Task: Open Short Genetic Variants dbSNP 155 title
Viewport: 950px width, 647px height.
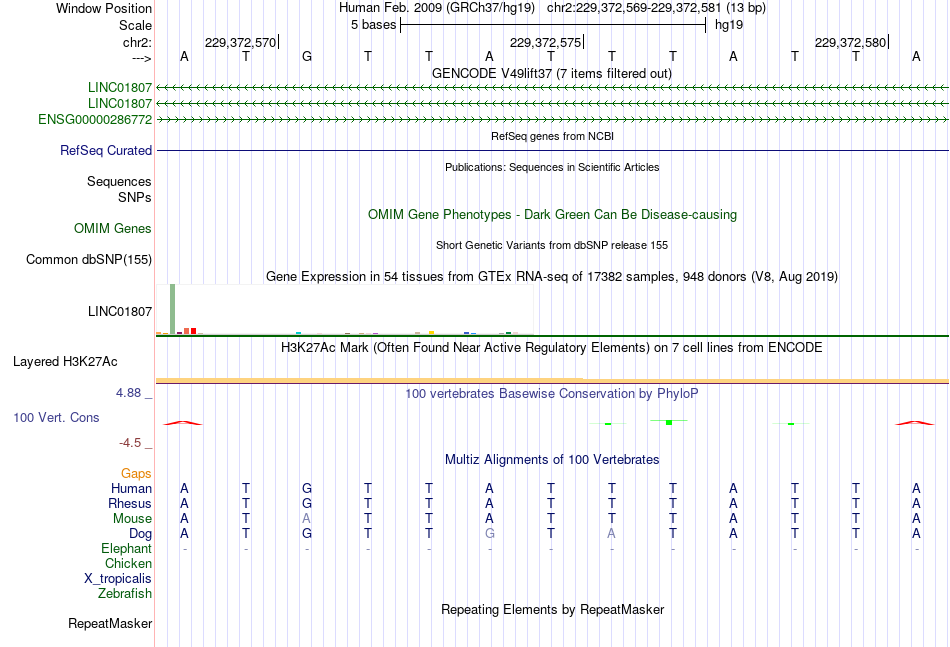Action: click(x=552, y=245)
